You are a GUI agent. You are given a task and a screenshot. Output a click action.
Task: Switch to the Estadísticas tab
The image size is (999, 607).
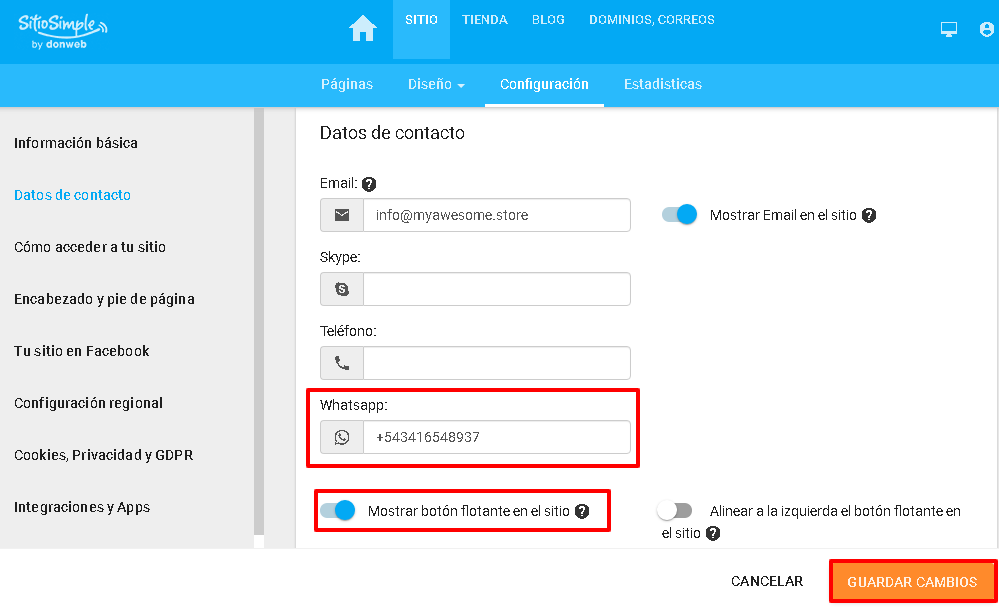click(x=663, y=84)
